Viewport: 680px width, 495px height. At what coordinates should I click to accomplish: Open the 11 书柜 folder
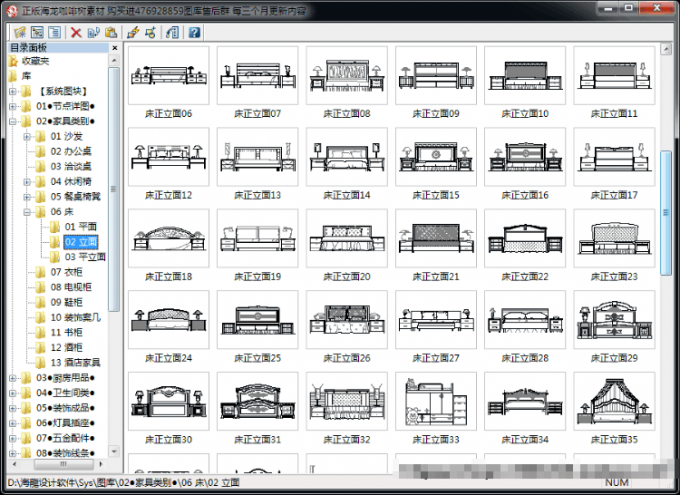point(66,333)
